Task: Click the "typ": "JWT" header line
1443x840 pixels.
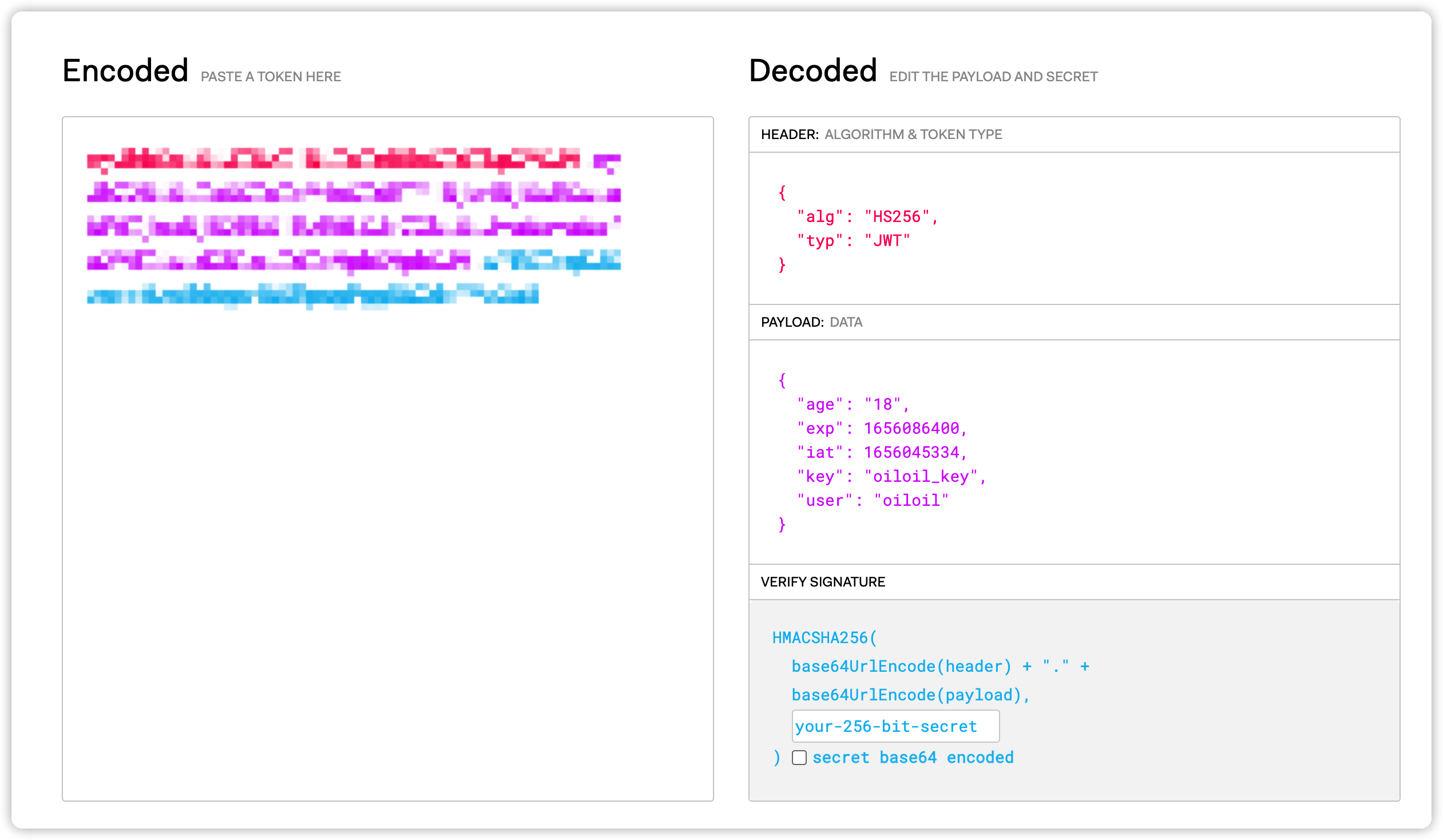Action: pyautogui.click(x=853, y=240)
